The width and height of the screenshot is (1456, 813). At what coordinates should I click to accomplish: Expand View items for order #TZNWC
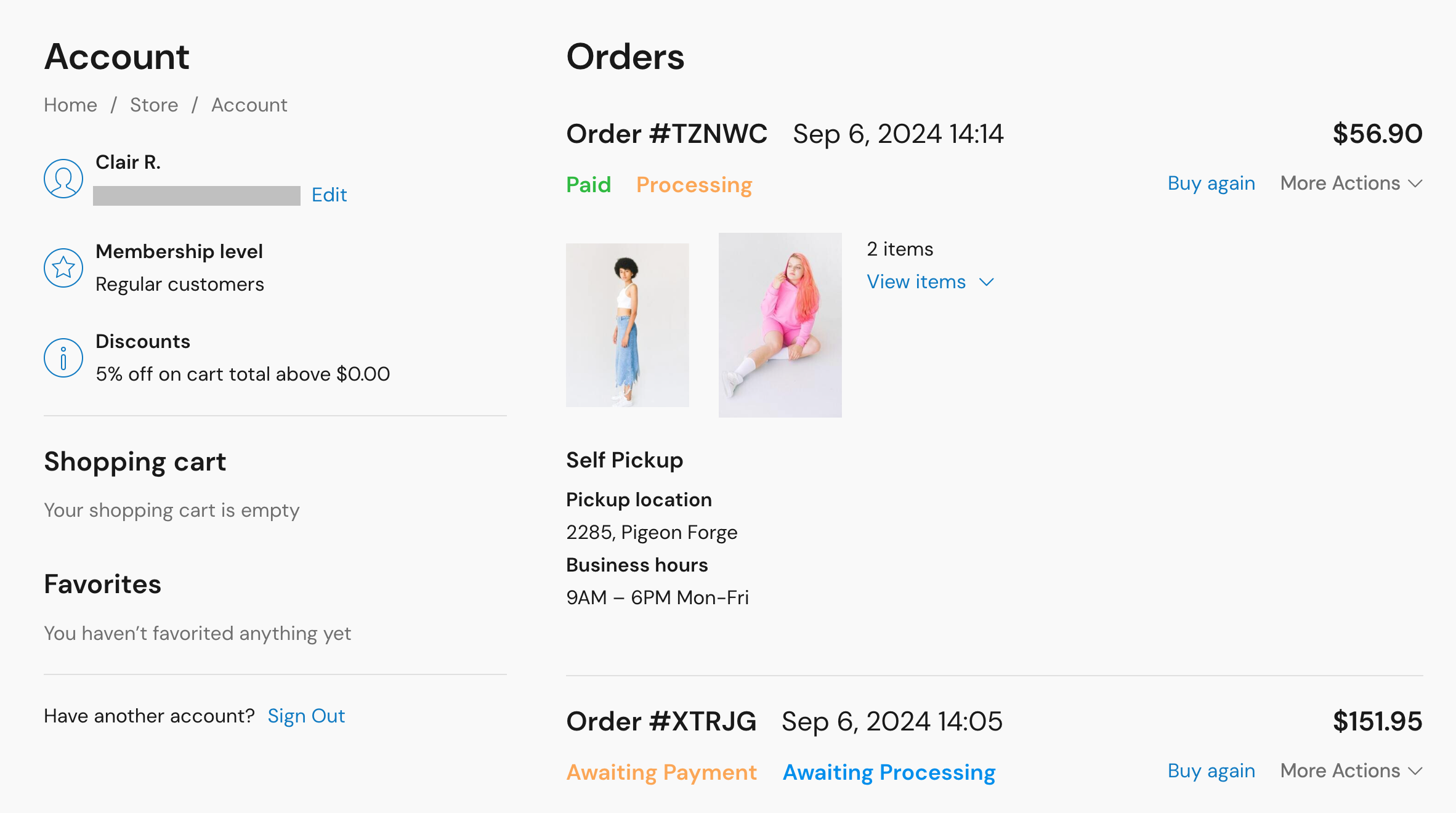point(930,282)
